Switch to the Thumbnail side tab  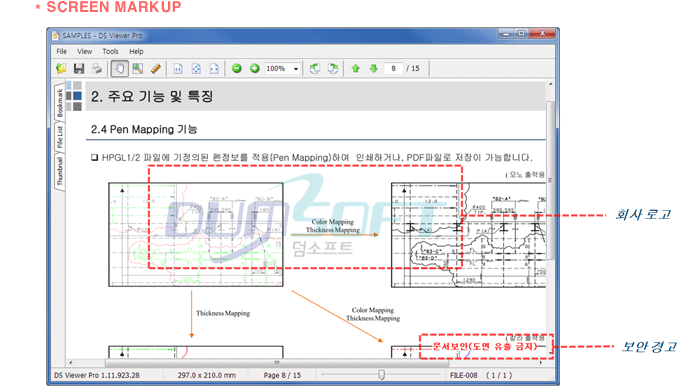(60, 171)
